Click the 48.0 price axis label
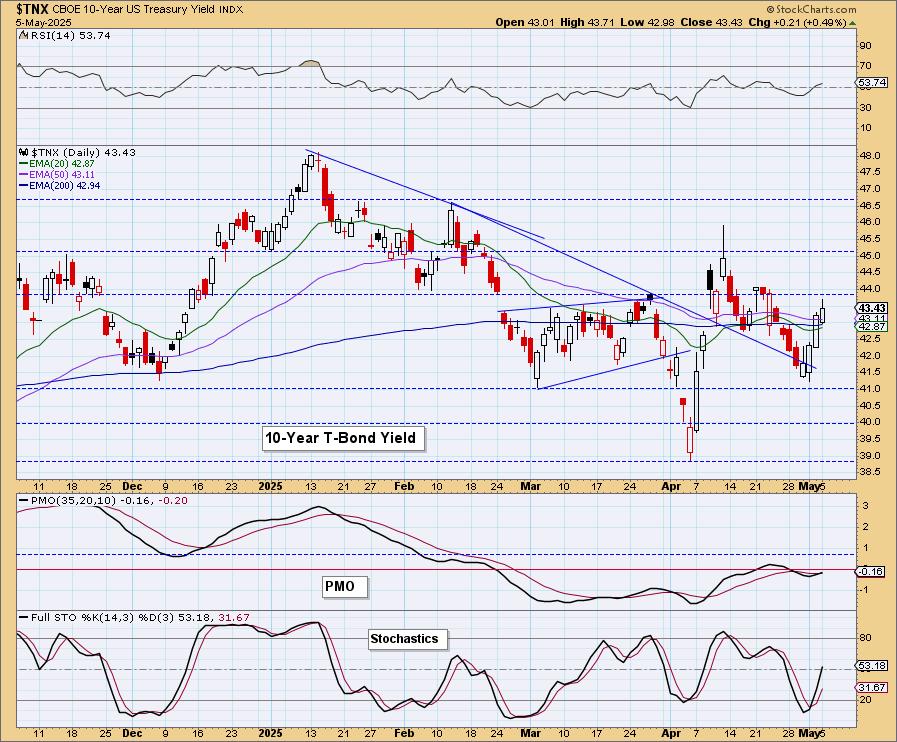This screenshot has width=897, height=742. click(872, 156)
